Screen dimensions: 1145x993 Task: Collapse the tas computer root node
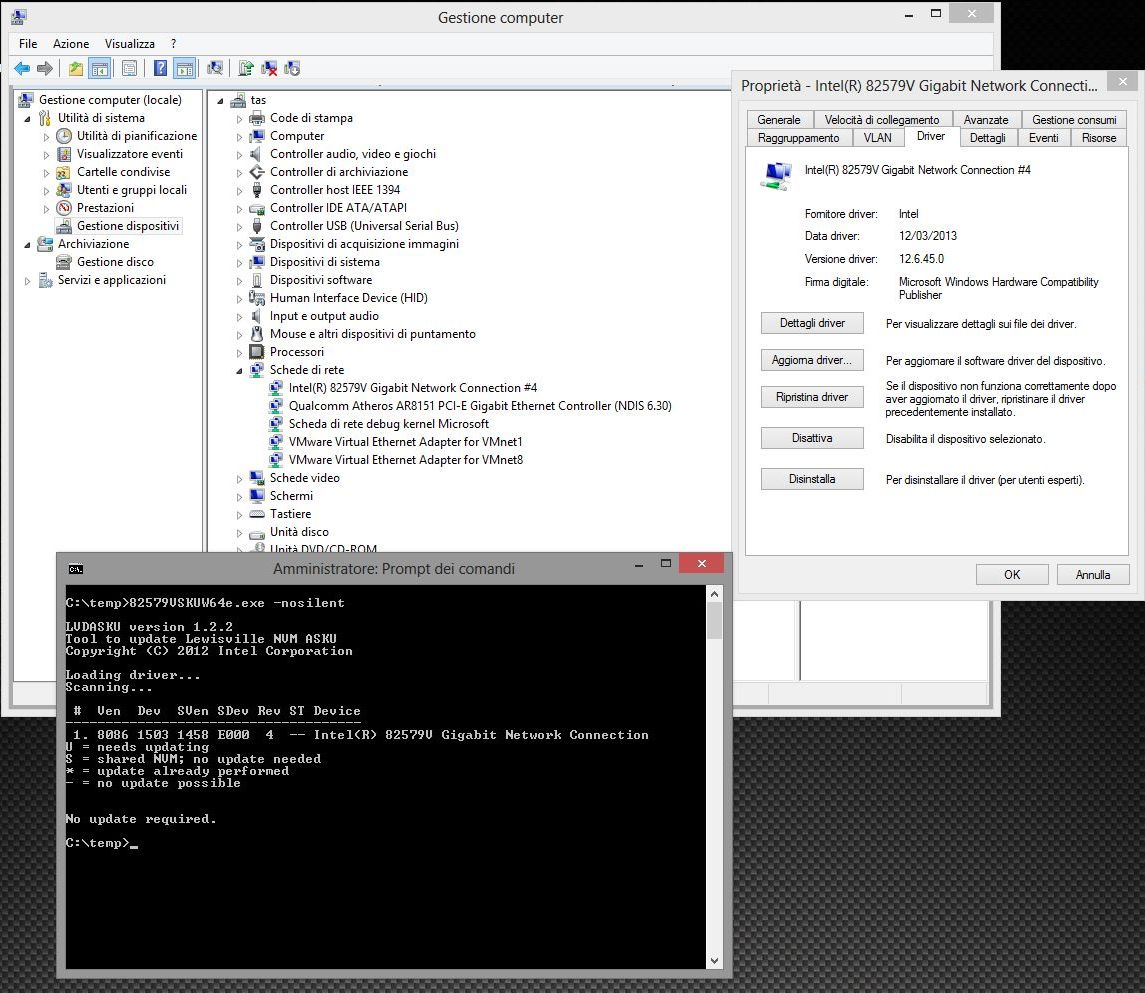[x=220, y=101]
